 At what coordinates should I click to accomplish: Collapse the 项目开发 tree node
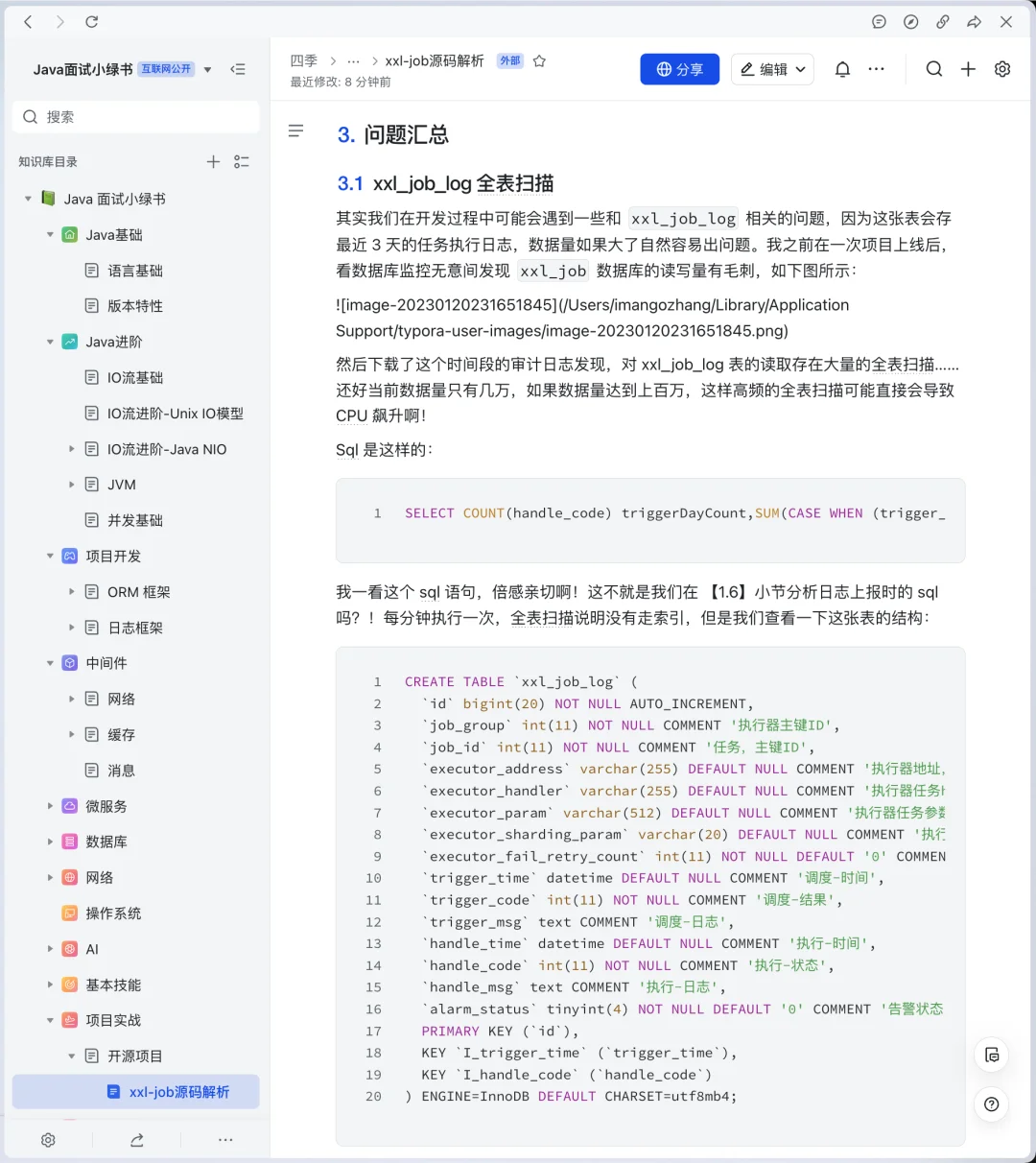50,557
